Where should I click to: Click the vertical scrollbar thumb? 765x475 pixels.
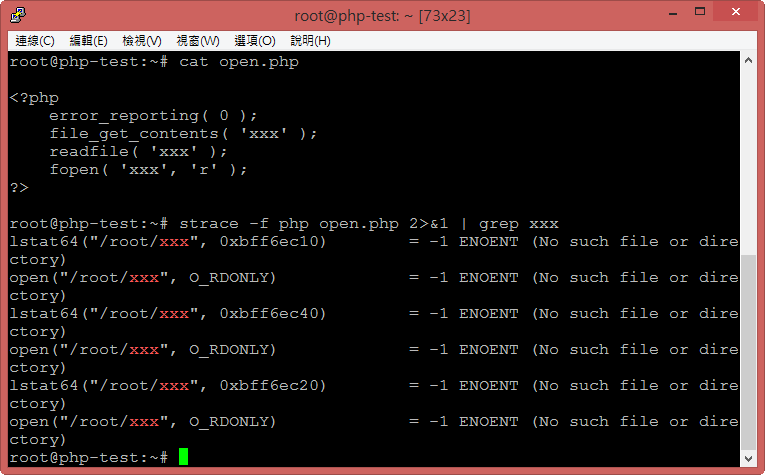tap(748, 352)
